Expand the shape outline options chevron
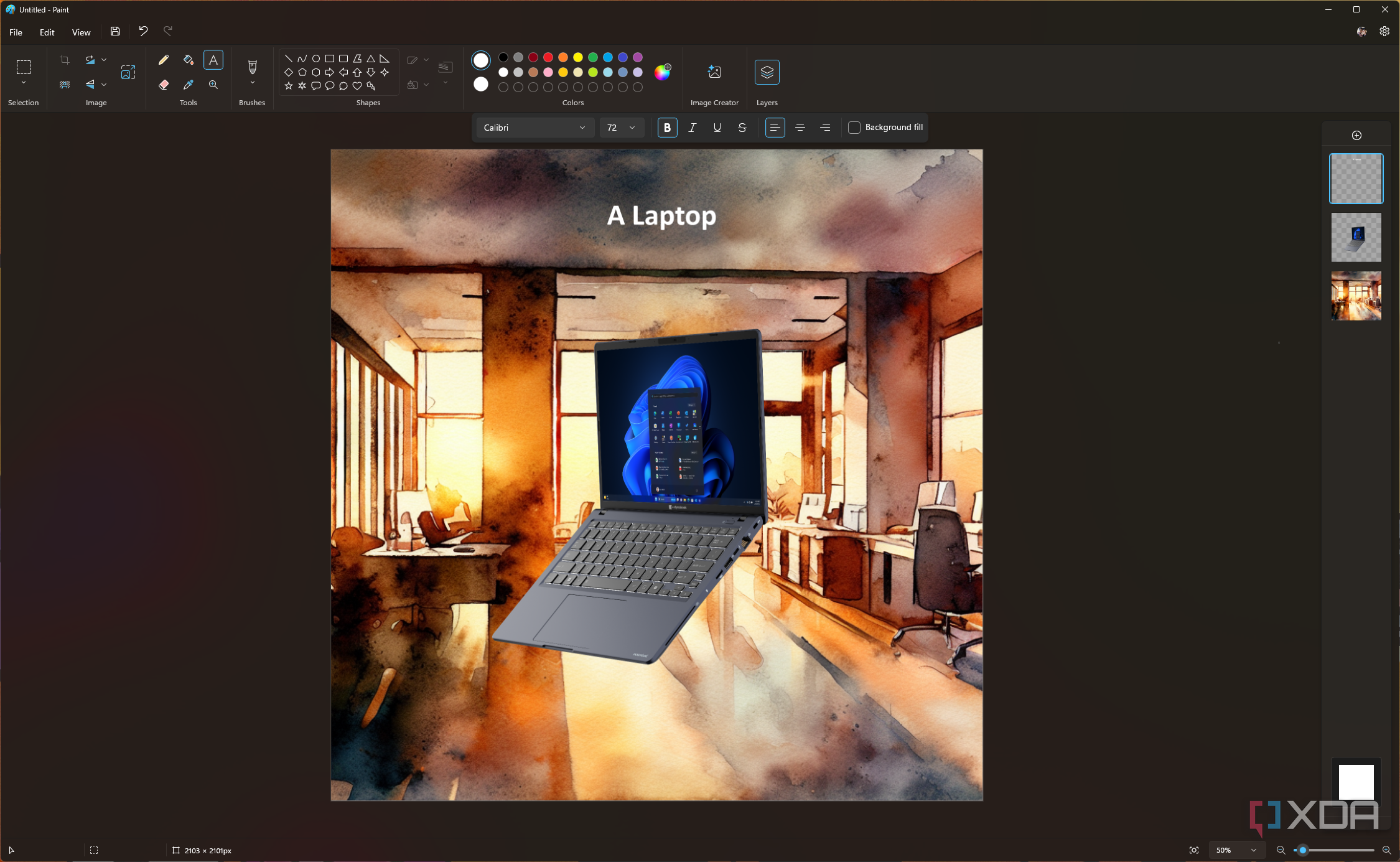This screenshot has height=862, width=1400. pyautogui.click(x=426, y=60)
